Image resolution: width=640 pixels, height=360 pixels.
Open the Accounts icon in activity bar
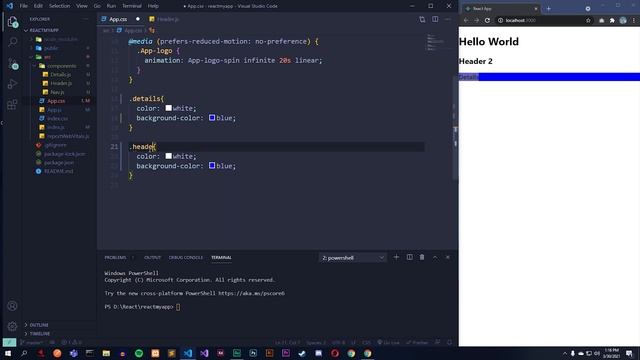click(x=12, y=306)
